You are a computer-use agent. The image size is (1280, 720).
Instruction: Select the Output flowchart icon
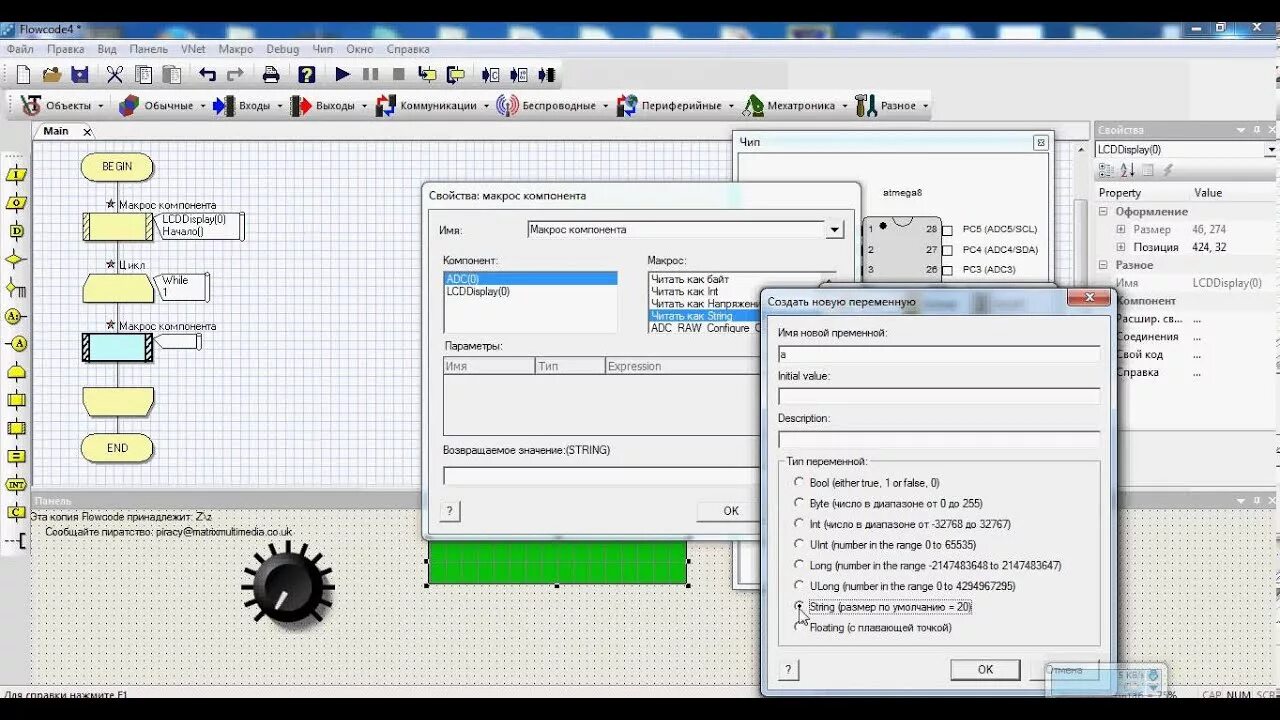point(16,202)
